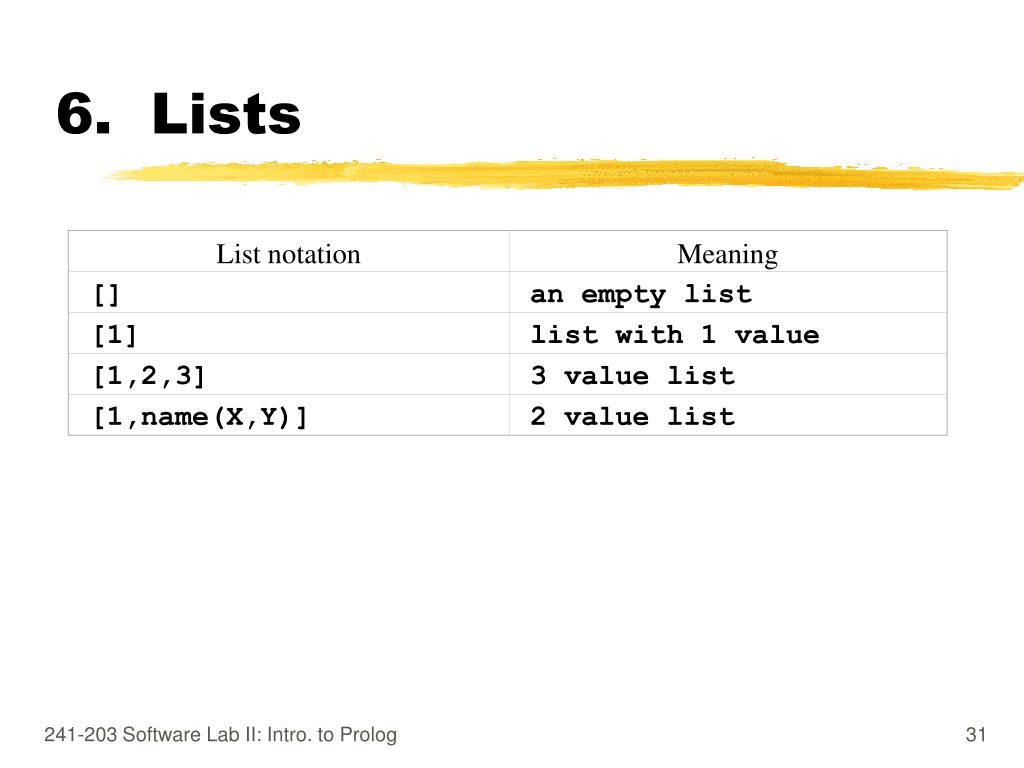The image size is (1024, 768).
Task: Click the word 'empty' in the table
Action: (624, 295)
